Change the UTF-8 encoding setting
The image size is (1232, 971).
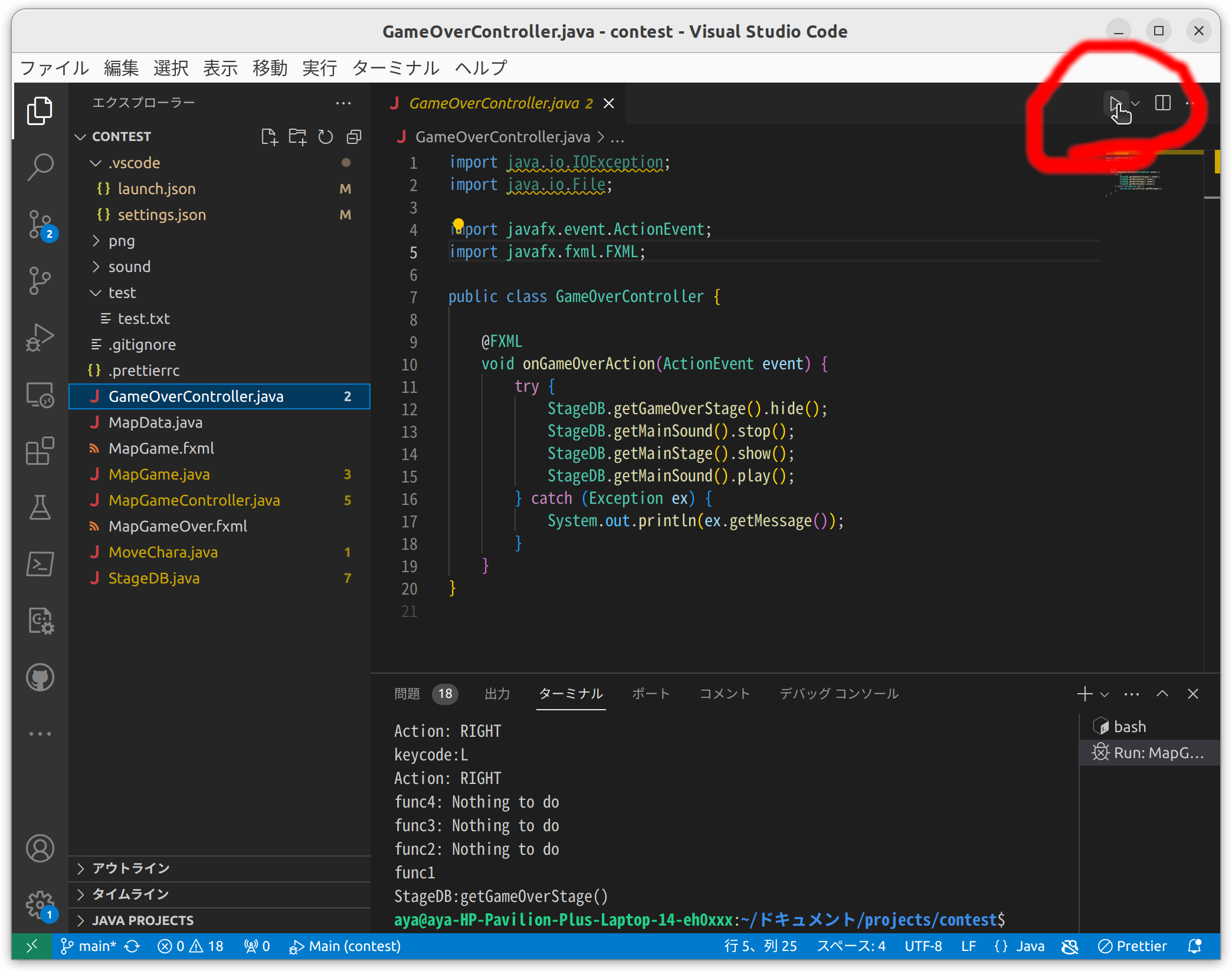(x=923, y=946)
